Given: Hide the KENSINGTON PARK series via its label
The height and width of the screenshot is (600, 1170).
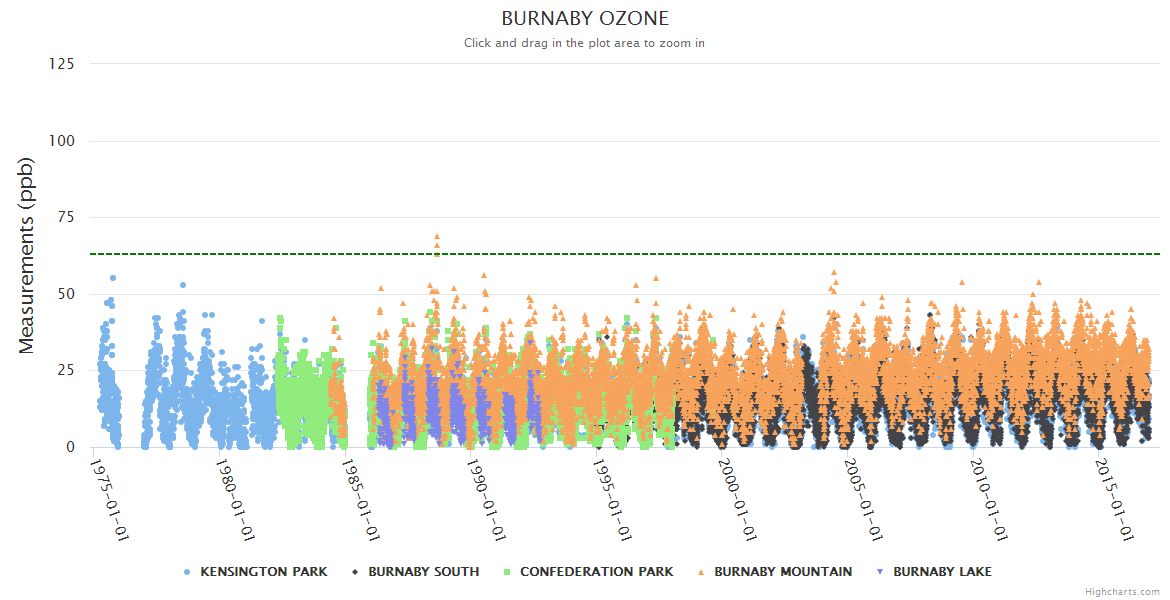Looking at the screenshot, I should pyautogui.click(x=263, y=572).
